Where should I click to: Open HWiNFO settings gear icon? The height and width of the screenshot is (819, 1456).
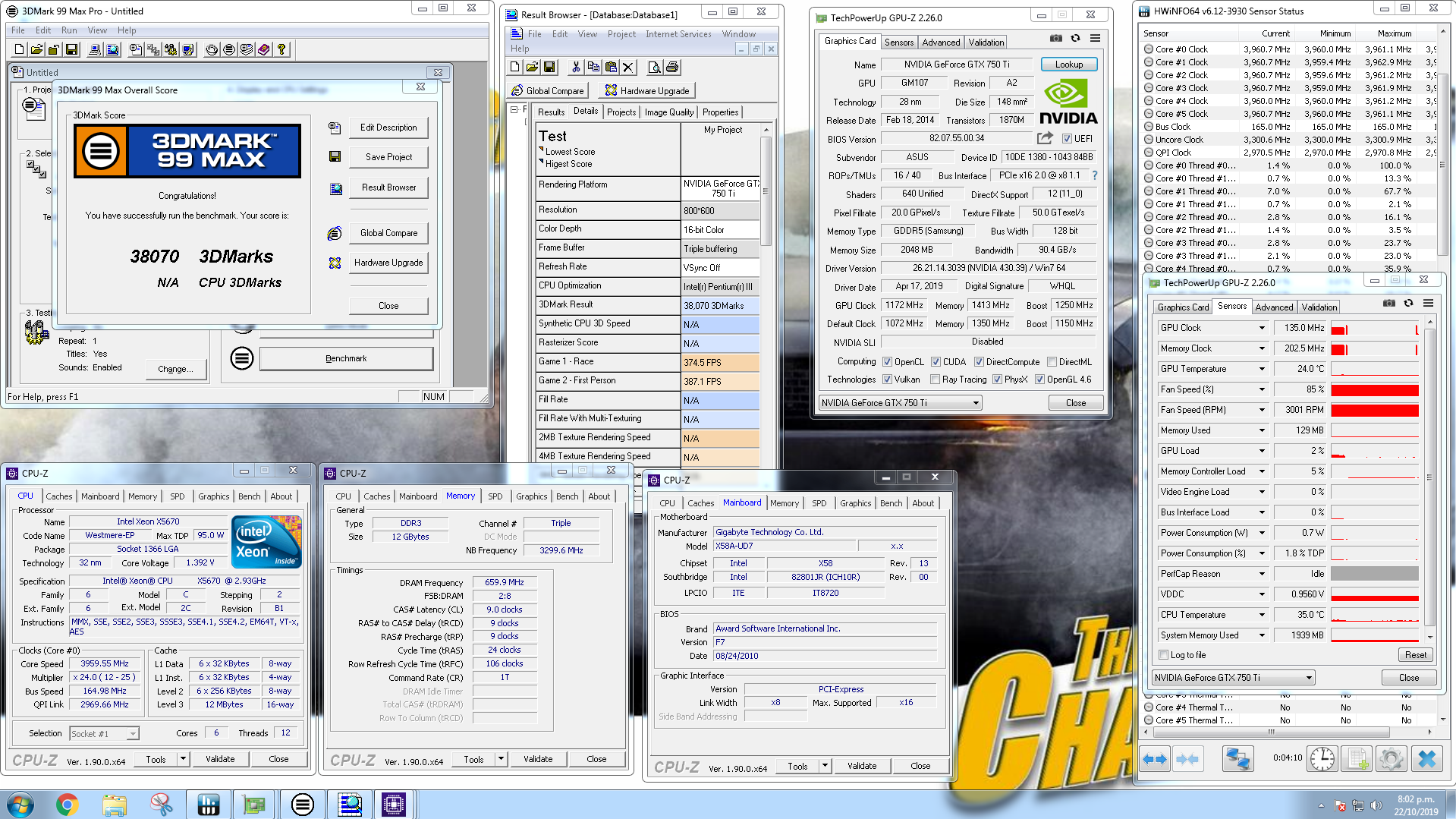[x=1392, y=758]
